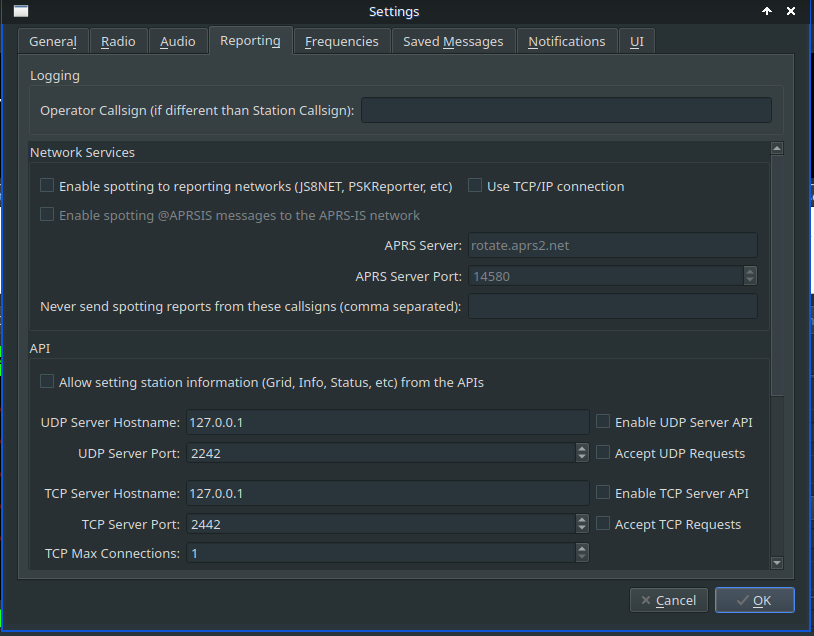Toggle Use TCP/IP connection checkbox
The image size is (814, 636).
tap(475, 186)
